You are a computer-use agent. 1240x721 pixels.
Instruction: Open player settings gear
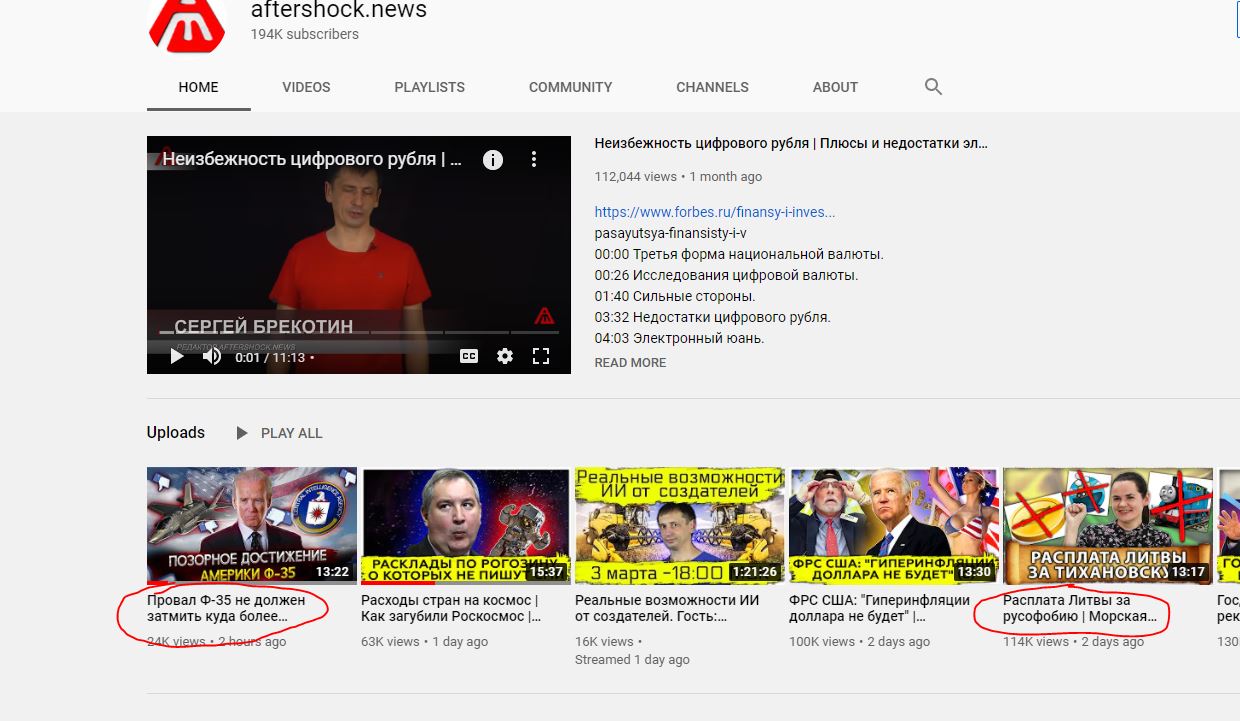coord(505,356)
